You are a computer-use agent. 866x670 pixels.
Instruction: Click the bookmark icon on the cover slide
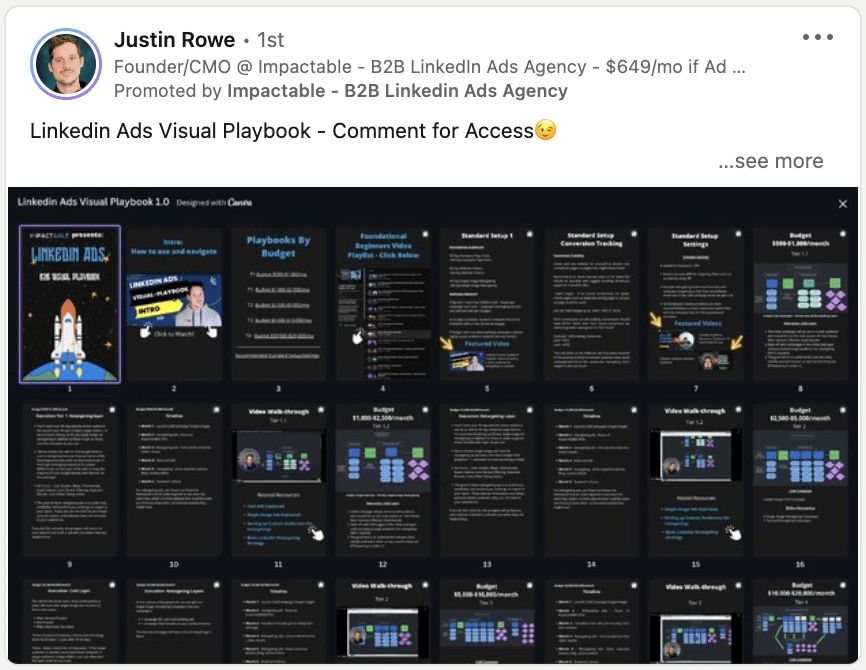[x=110, y=232]
